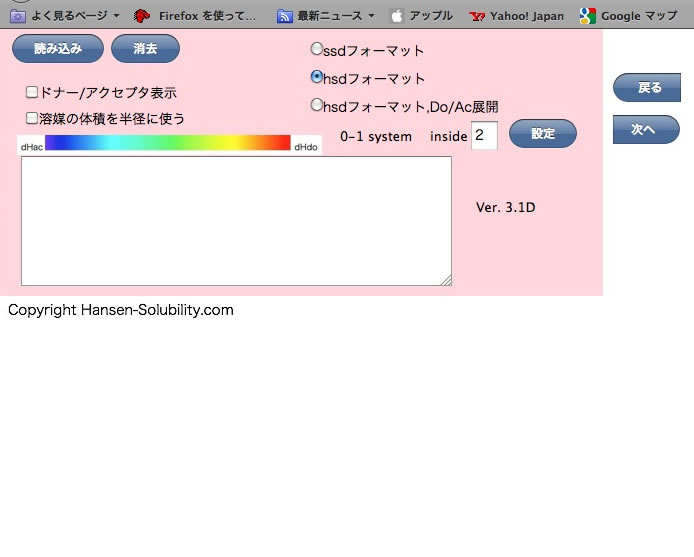Open よく見るページ bookmarks folder

[x=65, y=16]
